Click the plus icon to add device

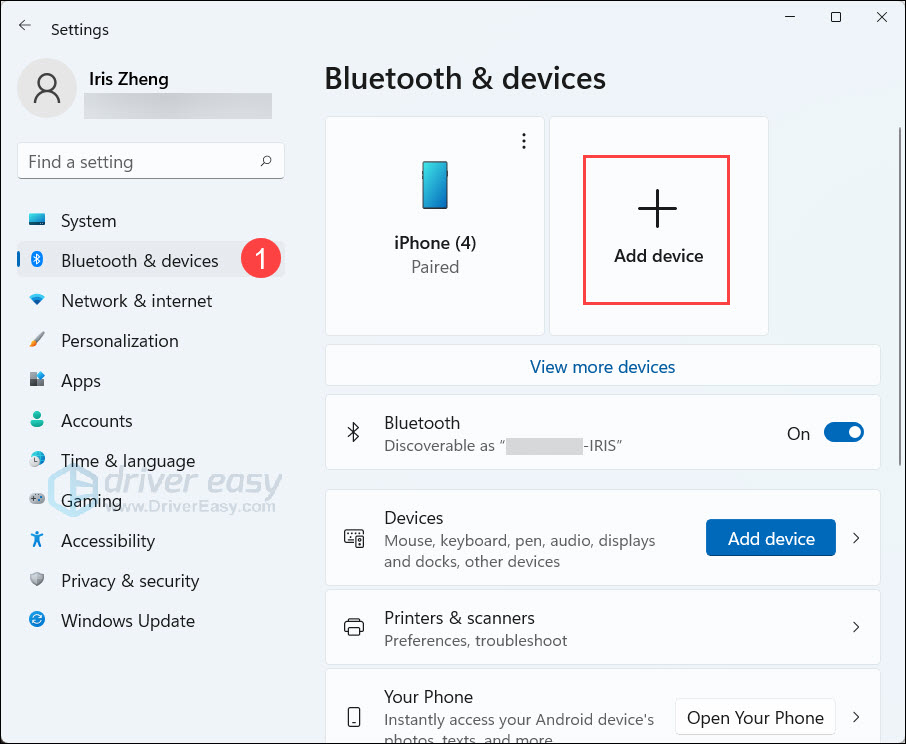point(657,209)
